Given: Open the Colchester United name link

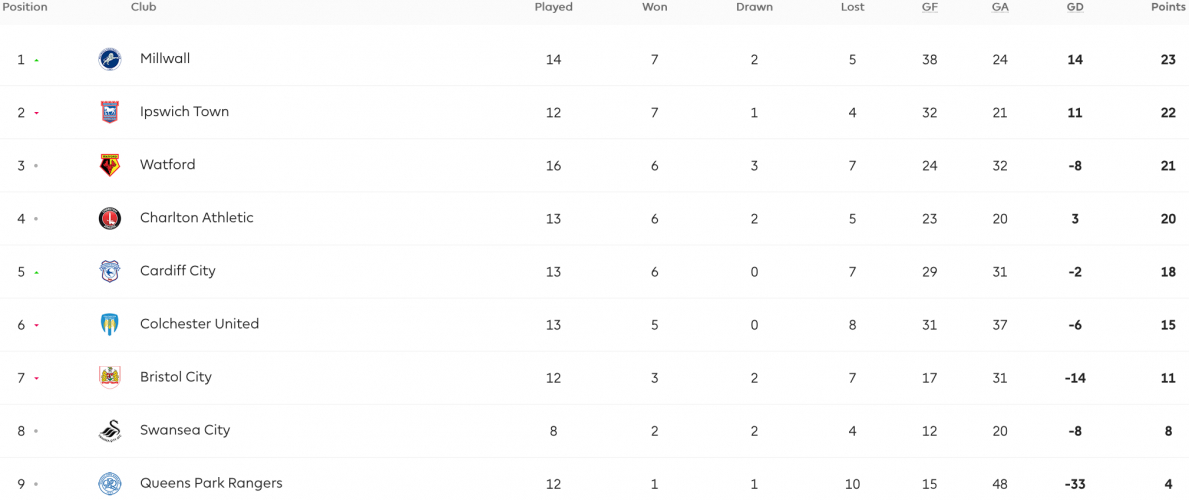Looking at the screenshot, I should pos(199,324).
